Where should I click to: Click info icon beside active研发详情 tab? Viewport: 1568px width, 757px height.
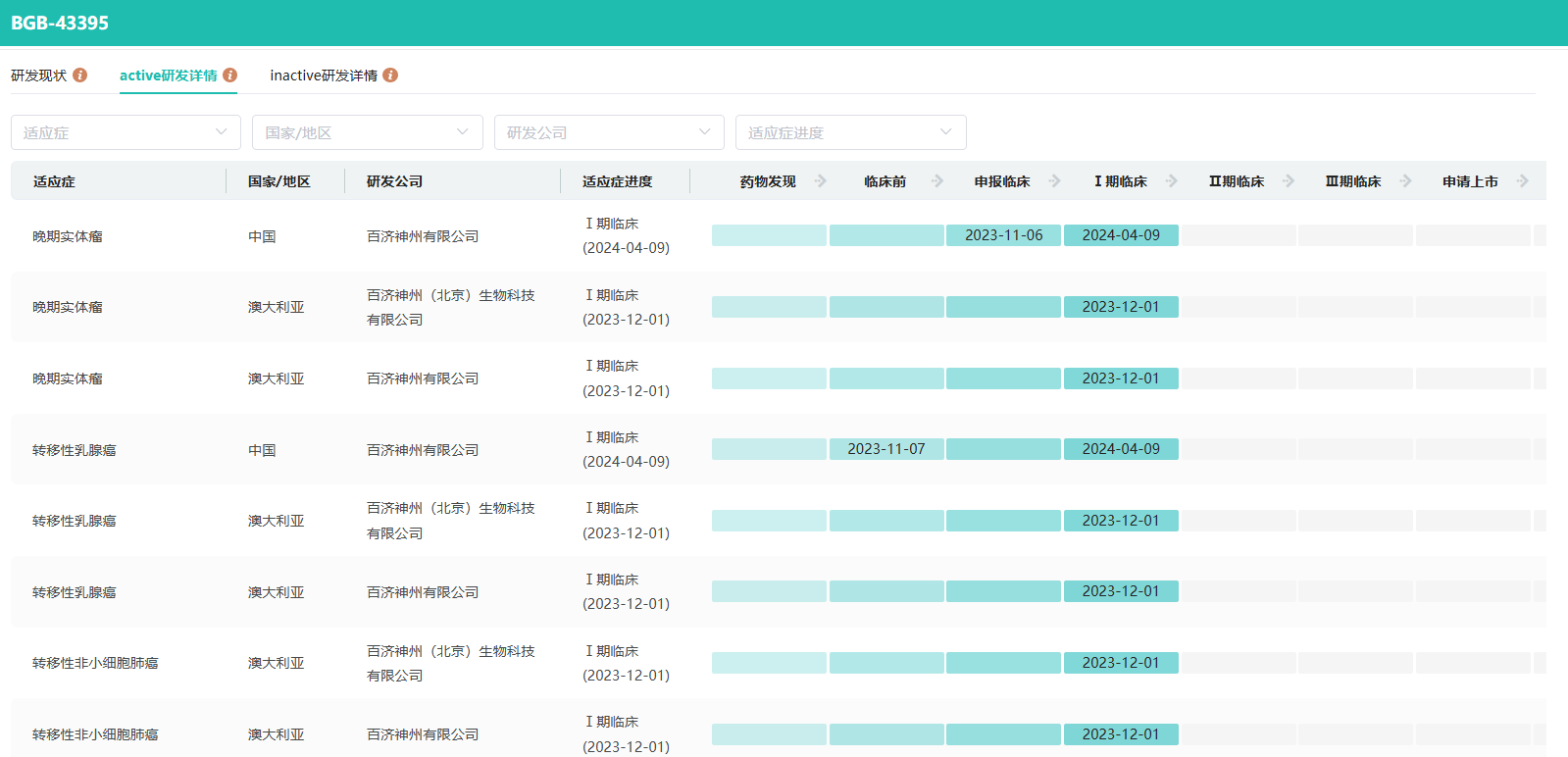(230, 76)
